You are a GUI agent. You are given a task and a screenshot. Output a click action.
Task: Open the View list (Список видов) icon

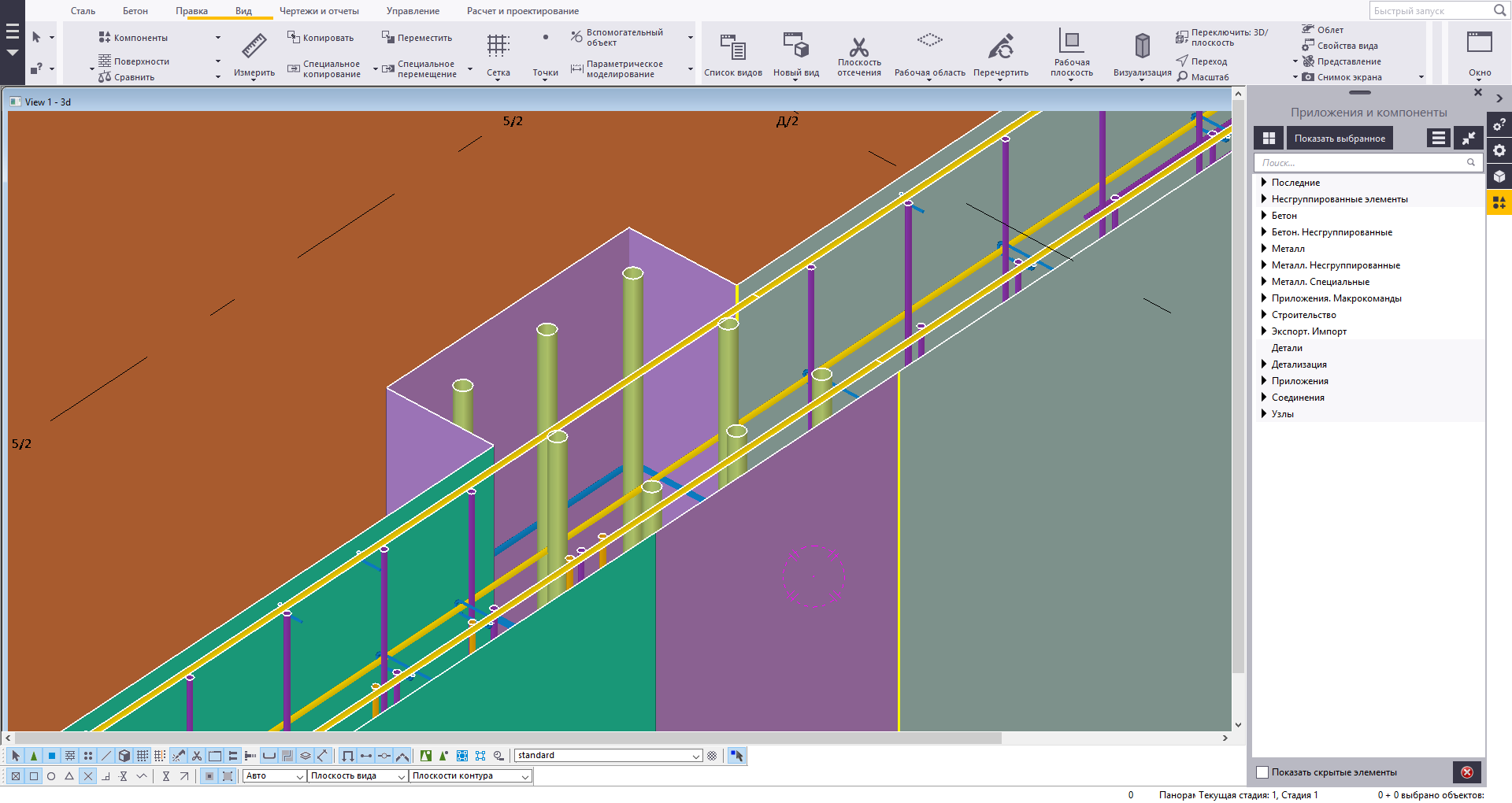point(732,47)
